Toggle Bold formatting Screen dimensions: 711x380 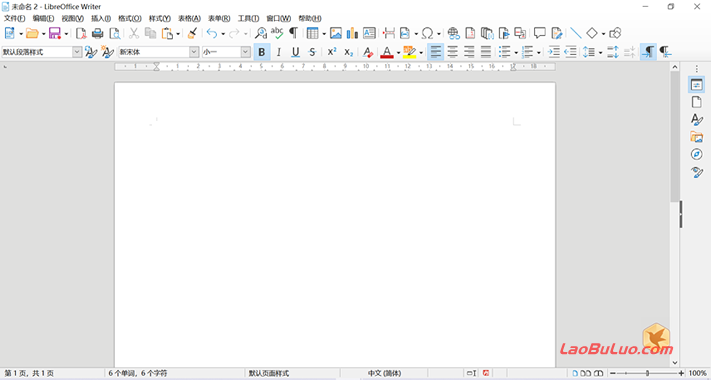pos(262,52)
